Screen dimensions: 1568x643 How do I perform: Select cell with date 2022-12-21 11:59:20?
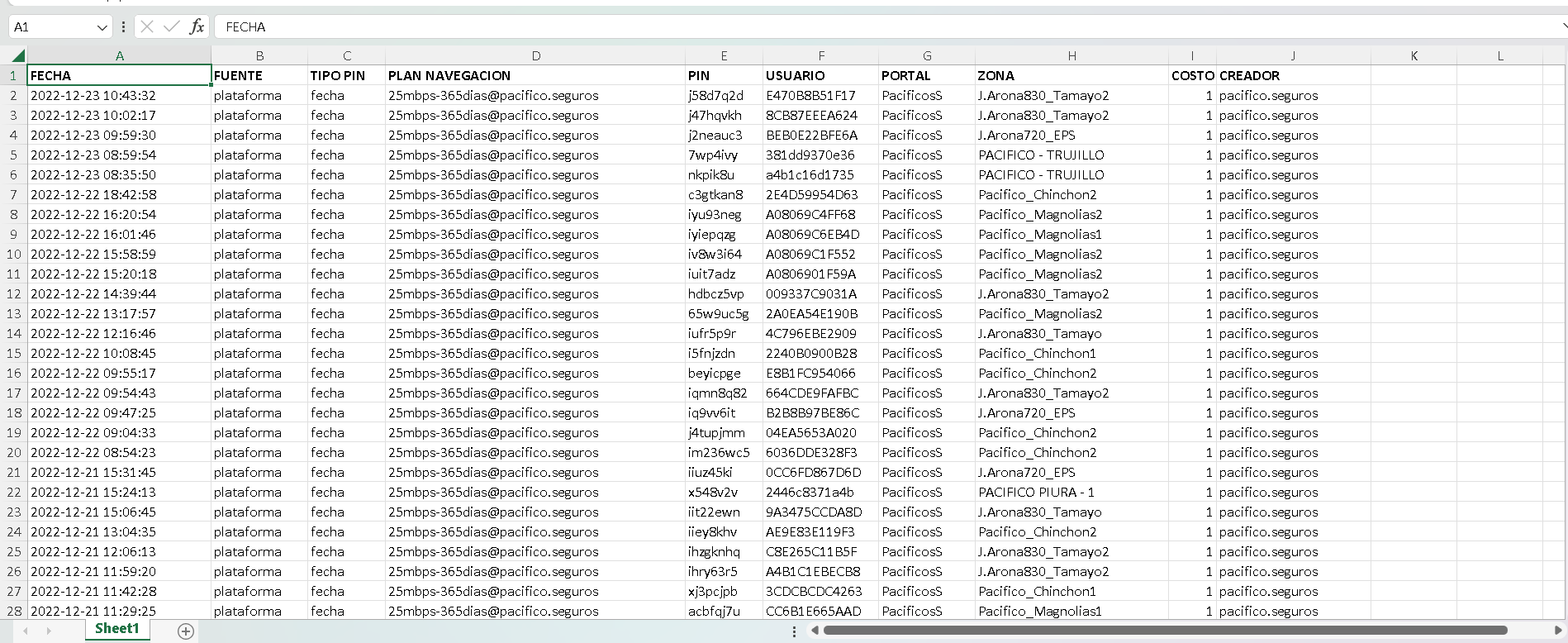[x=119, y=571]
